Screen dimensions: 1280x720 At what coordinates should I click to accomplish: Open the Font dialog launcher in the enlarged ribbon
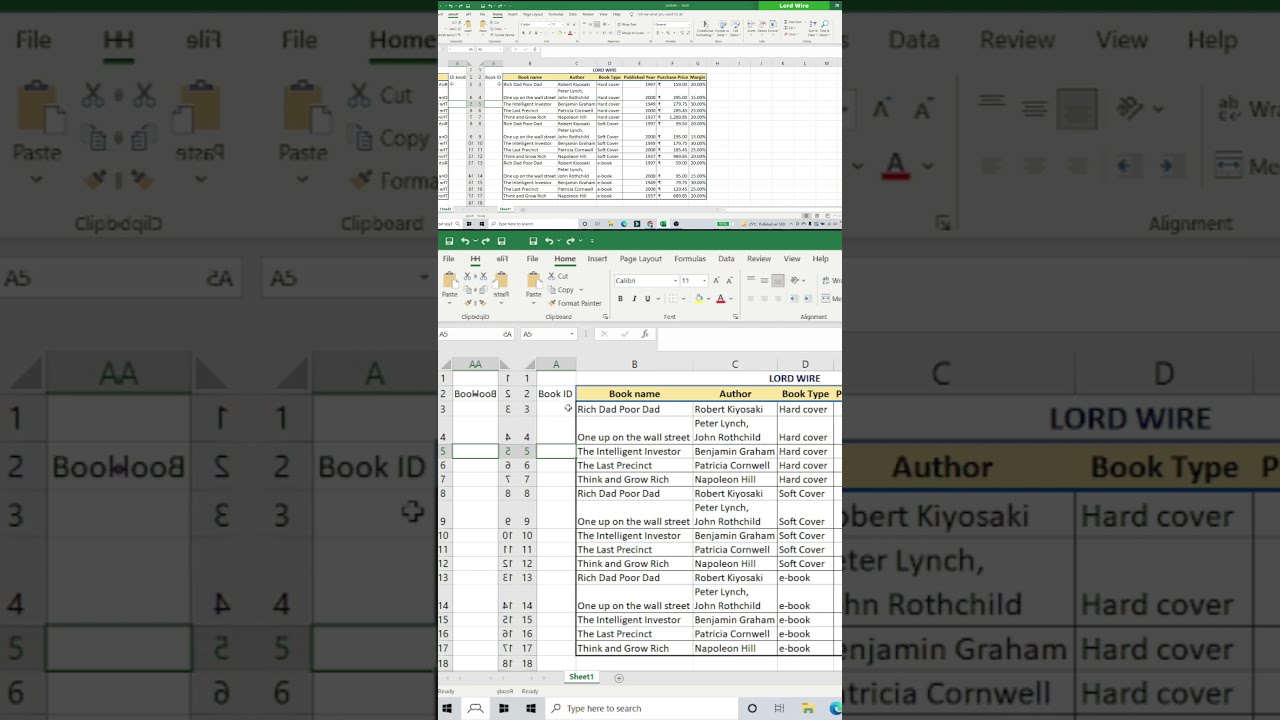(x=737, y=317)
